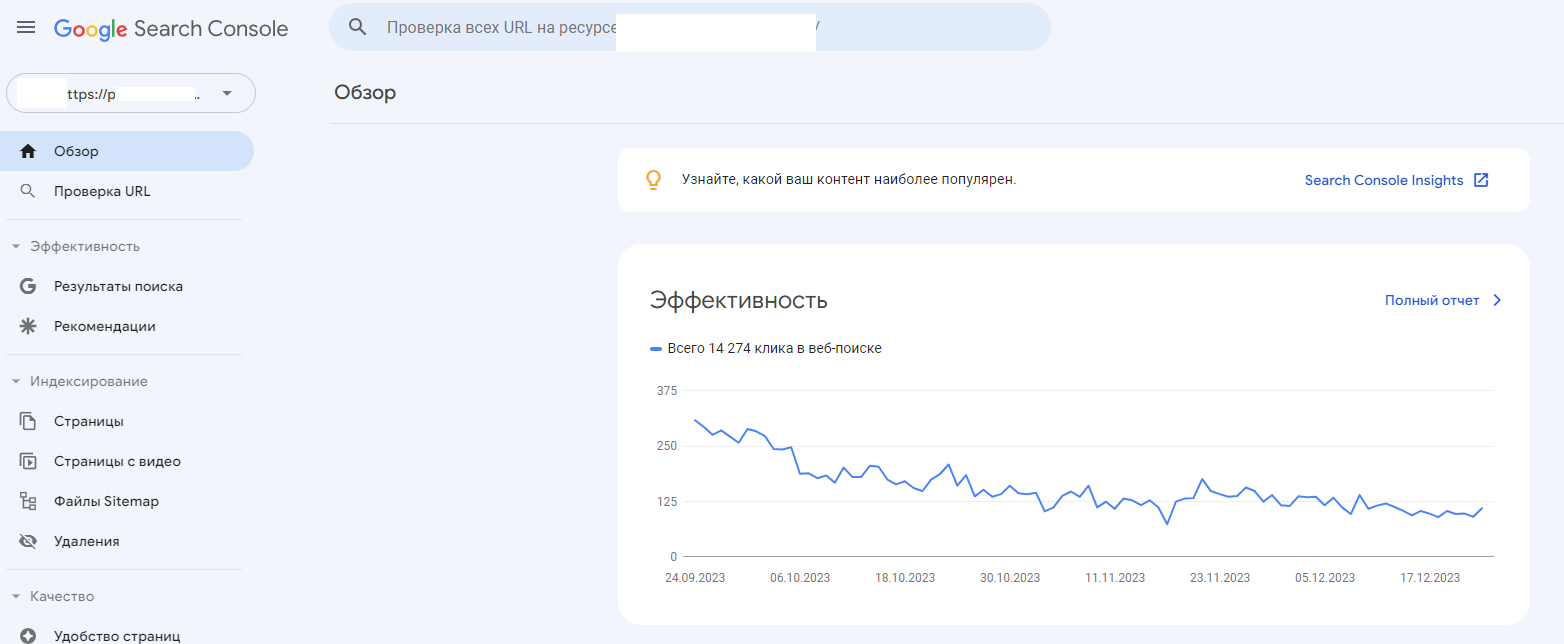Click the sitemap icon beside Файлы Sitemap

coord(28,501)
